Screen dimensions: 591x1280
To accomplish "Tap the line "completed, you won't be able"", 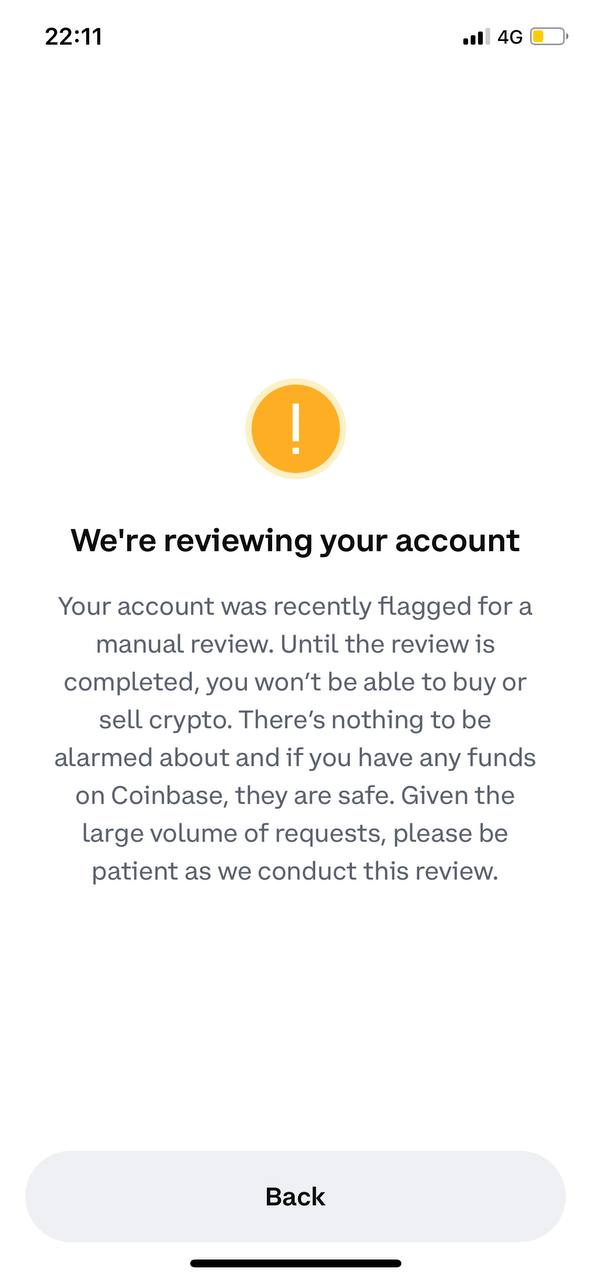I will pyautogui.click(x=295, y=682).
